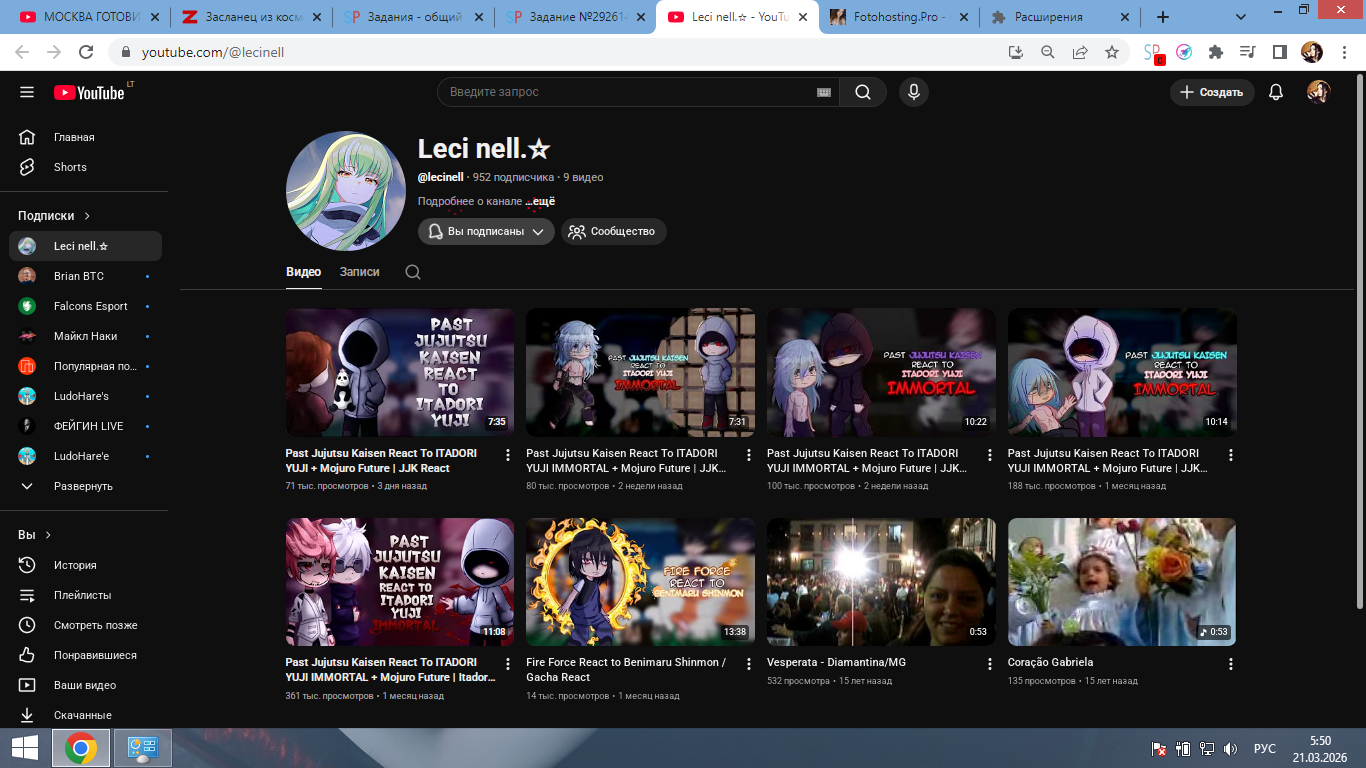The width and height of the screenshot is (1366, 768).
Task: Expand subscriptions list with 'Развернуть'
Action: coord(83,486)
